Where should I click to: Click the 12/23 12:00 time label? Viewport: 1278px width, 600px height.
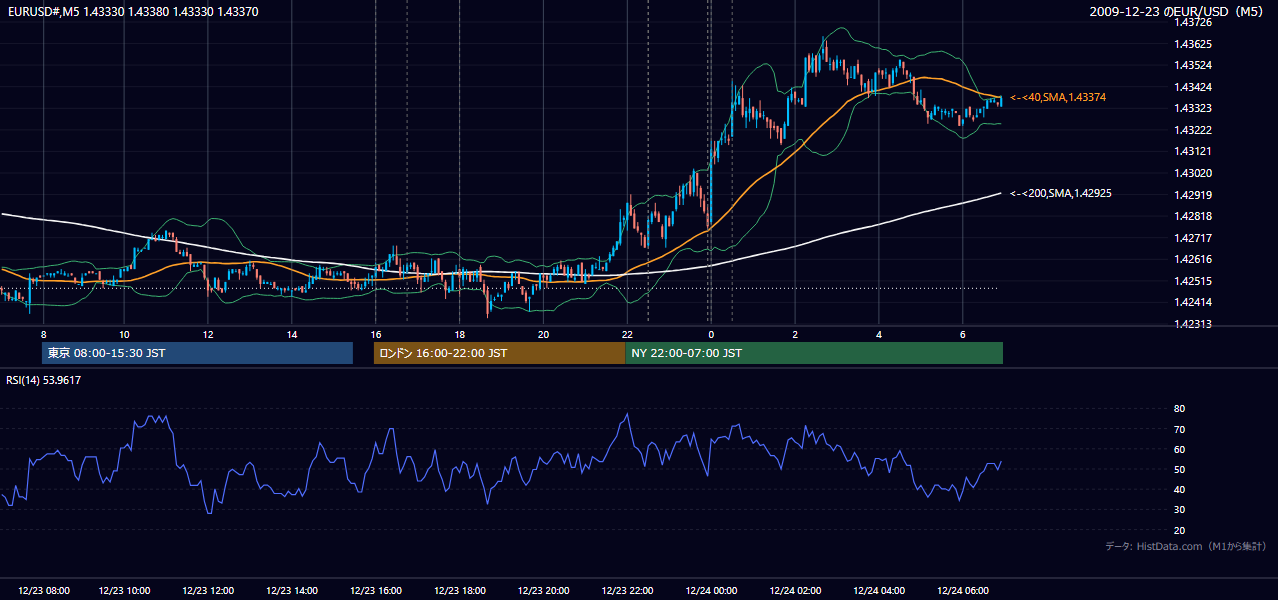click(x=208, y=591)
